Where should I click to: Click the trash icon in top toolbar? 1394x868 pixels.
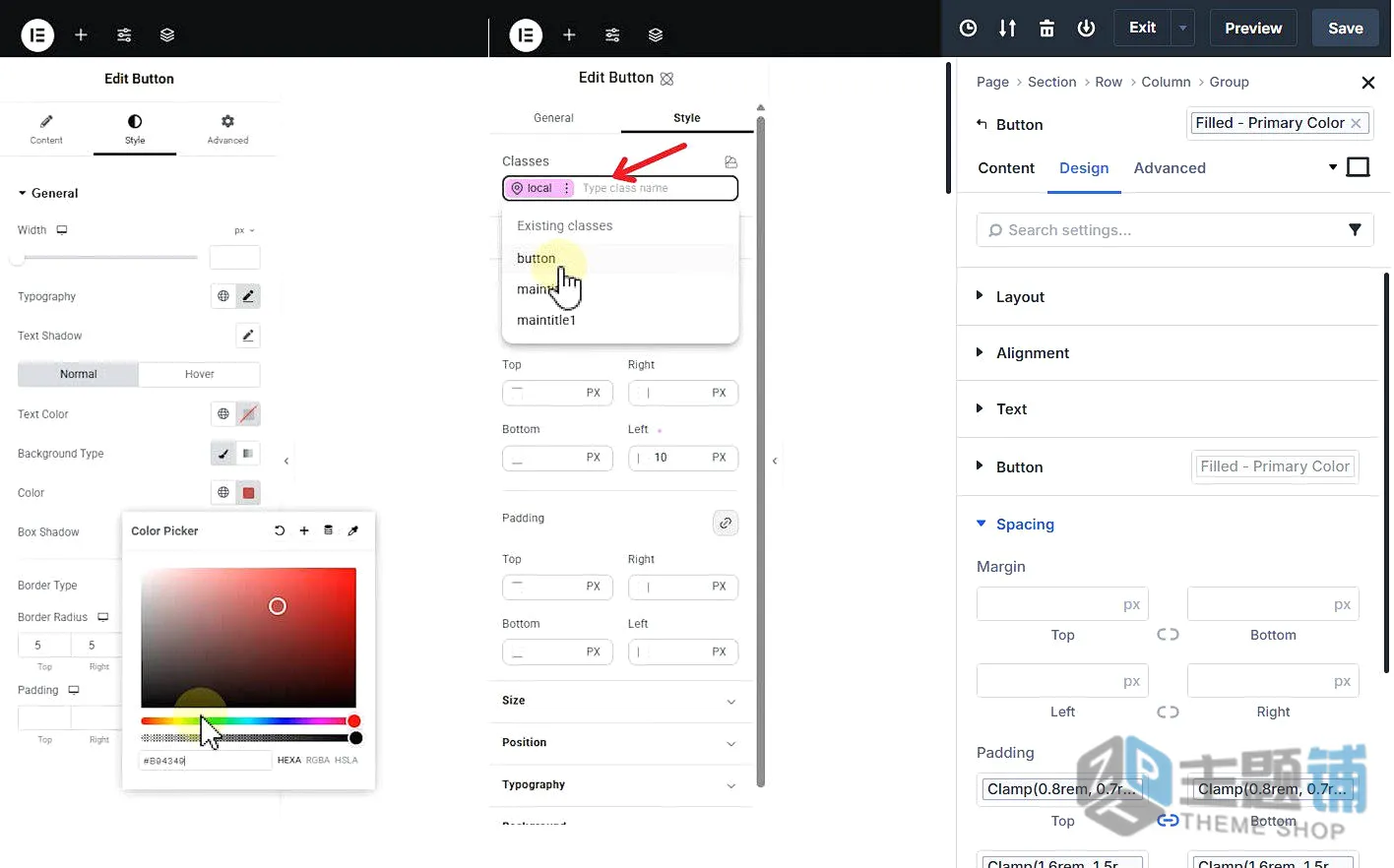coord(1046,29)
